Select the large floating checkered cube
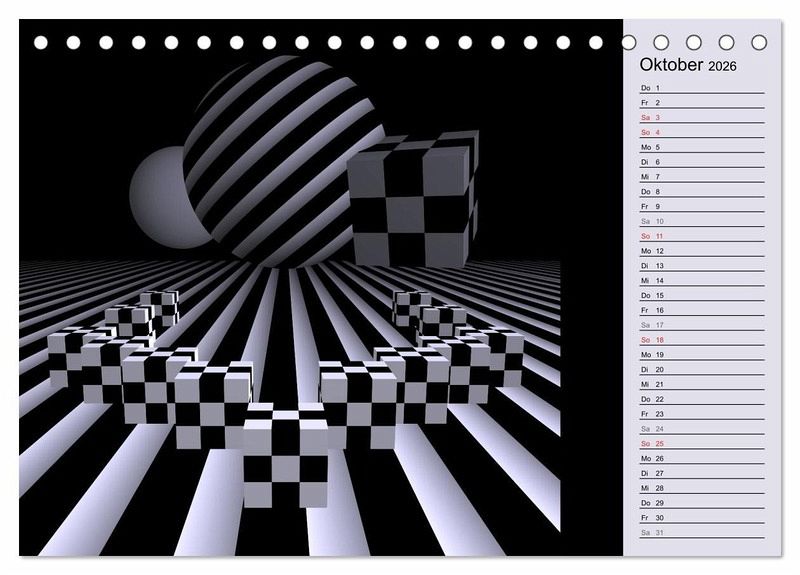This screenshot has width=800, height=575. click(412, 200)
